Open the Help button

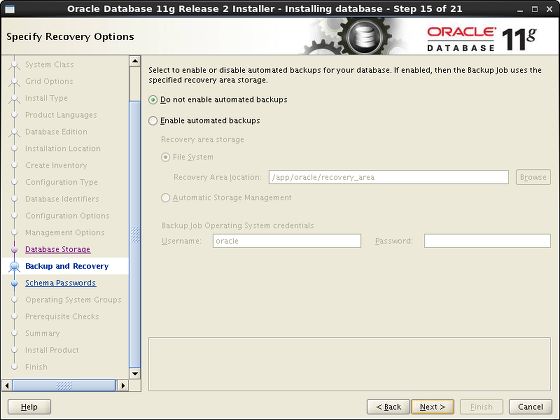(29, 407)
